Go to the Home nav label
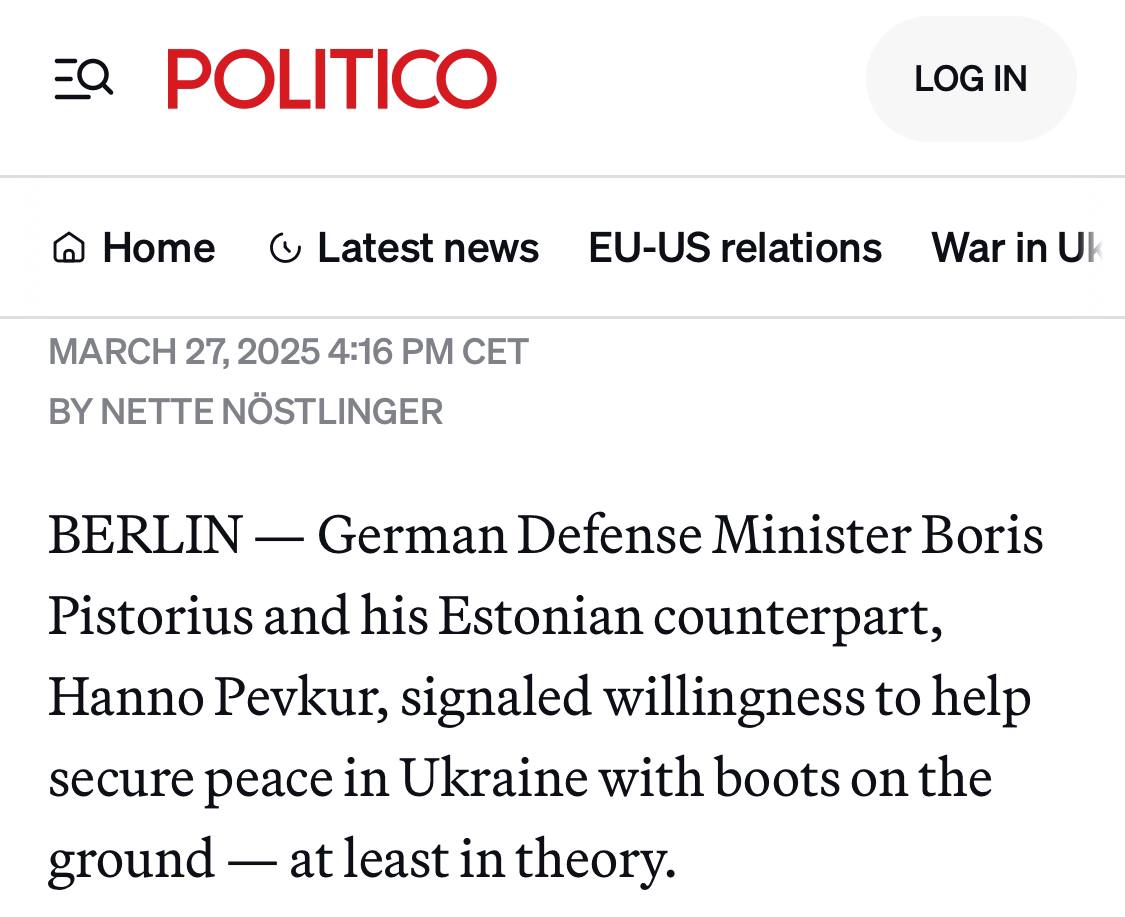1125x917 pixels. pyautogui.click(x=158, y=248)
